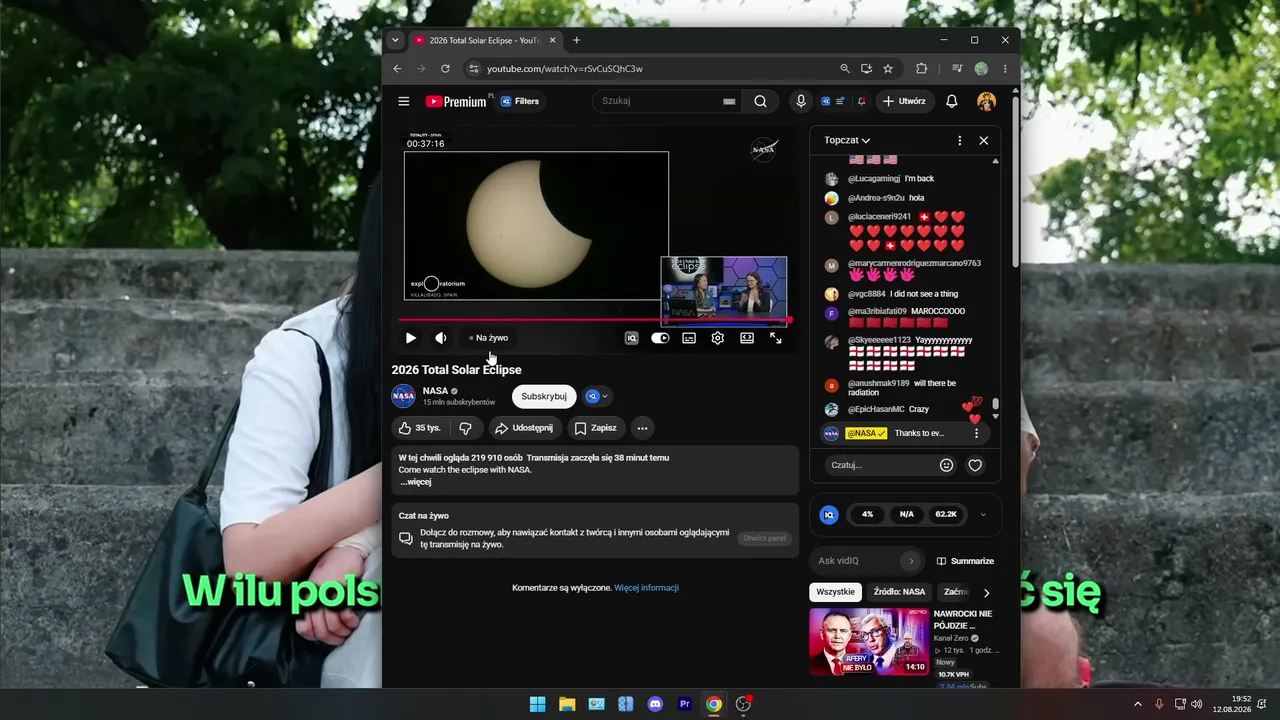Select the Źródło: NASA filter chip
The image size is (1280, 720).
click(x=899, y=592)
